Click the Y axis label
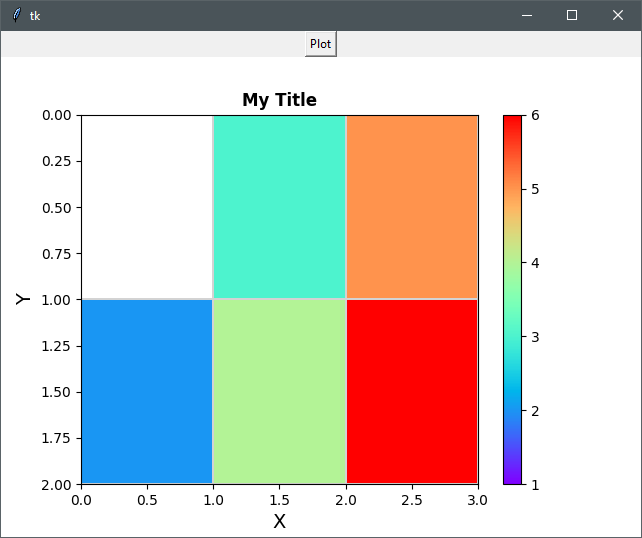 (x=23, y=299)
